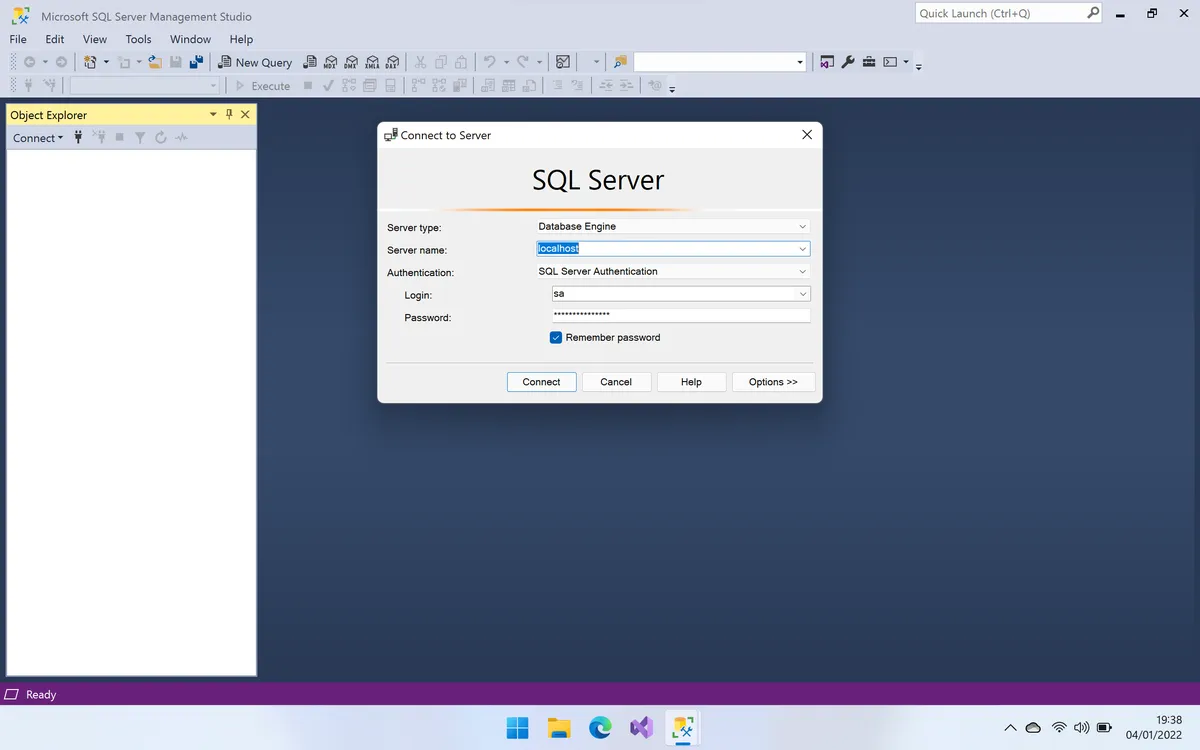Click the wrench Properties icon

pyautogui.click(x=848, y=62)
